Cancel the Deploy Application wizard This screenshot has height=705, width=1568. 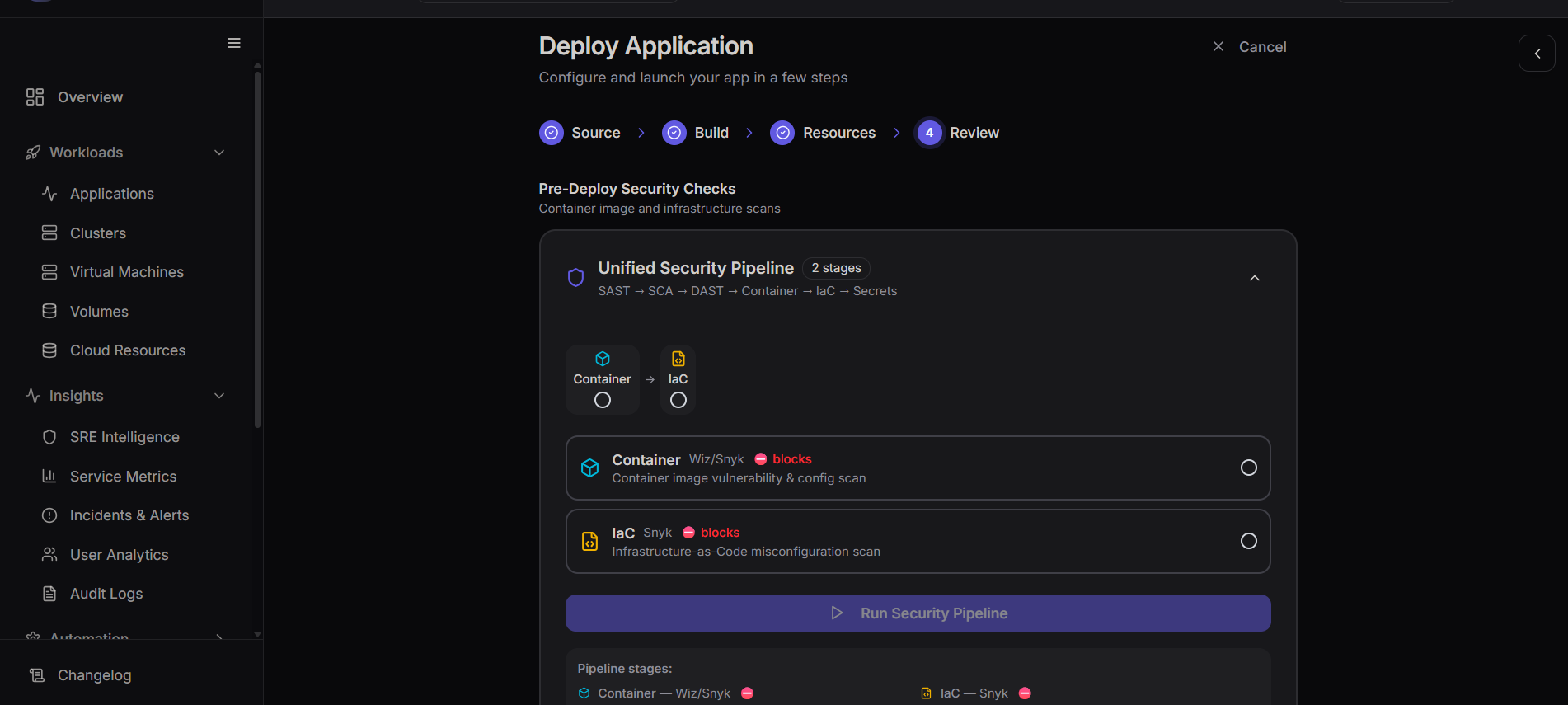coord(1250,47)
